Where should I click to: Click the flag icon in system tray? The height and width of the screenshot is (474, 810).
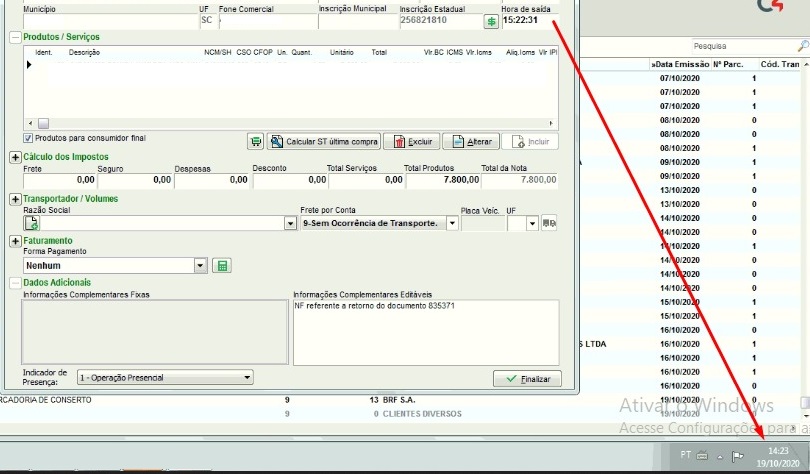[737, 456]
